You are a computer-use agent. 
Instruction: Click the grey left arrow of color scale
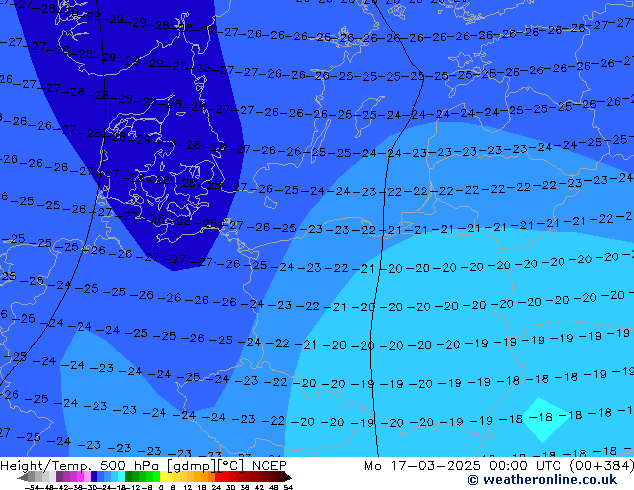(23, 477)
